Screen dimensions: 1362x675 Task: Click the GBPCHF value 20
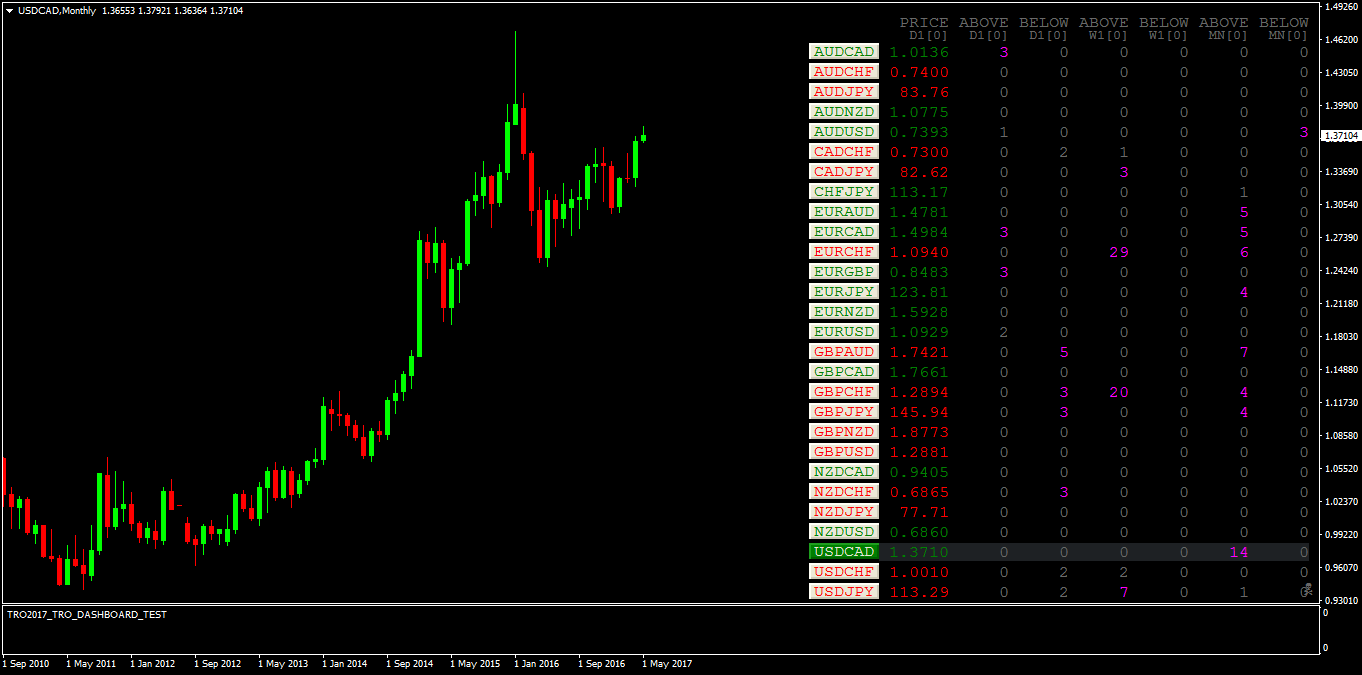(1119, 392)
